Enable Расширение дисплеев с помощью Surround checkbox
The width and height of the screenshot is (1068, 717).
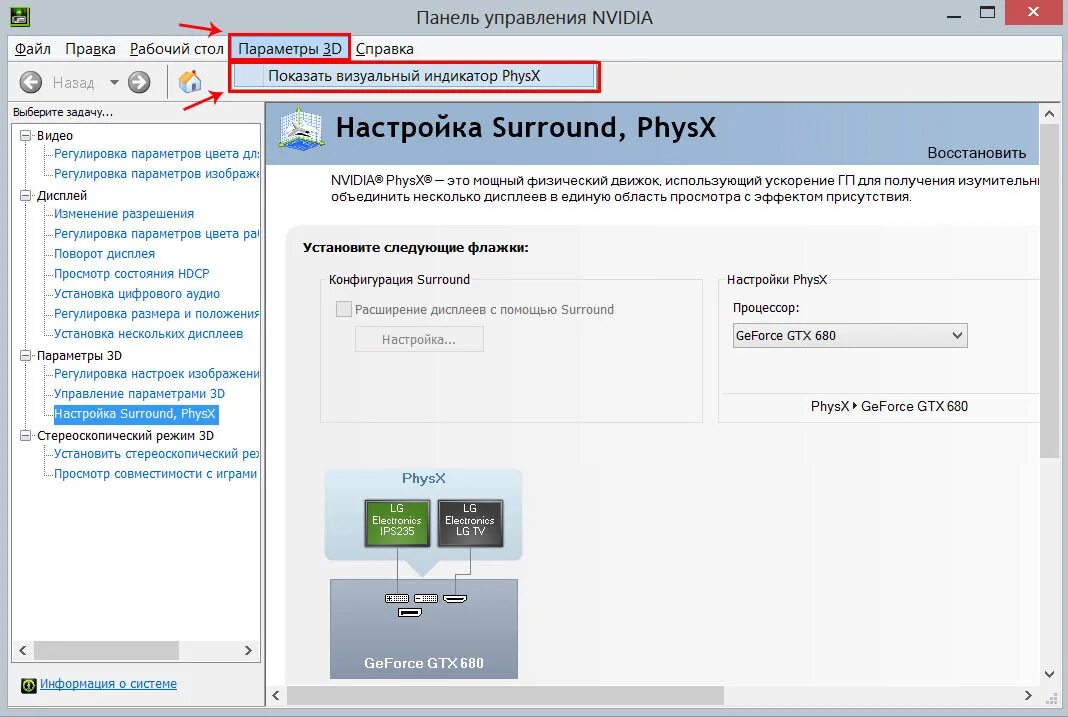(x=344, y=309)
